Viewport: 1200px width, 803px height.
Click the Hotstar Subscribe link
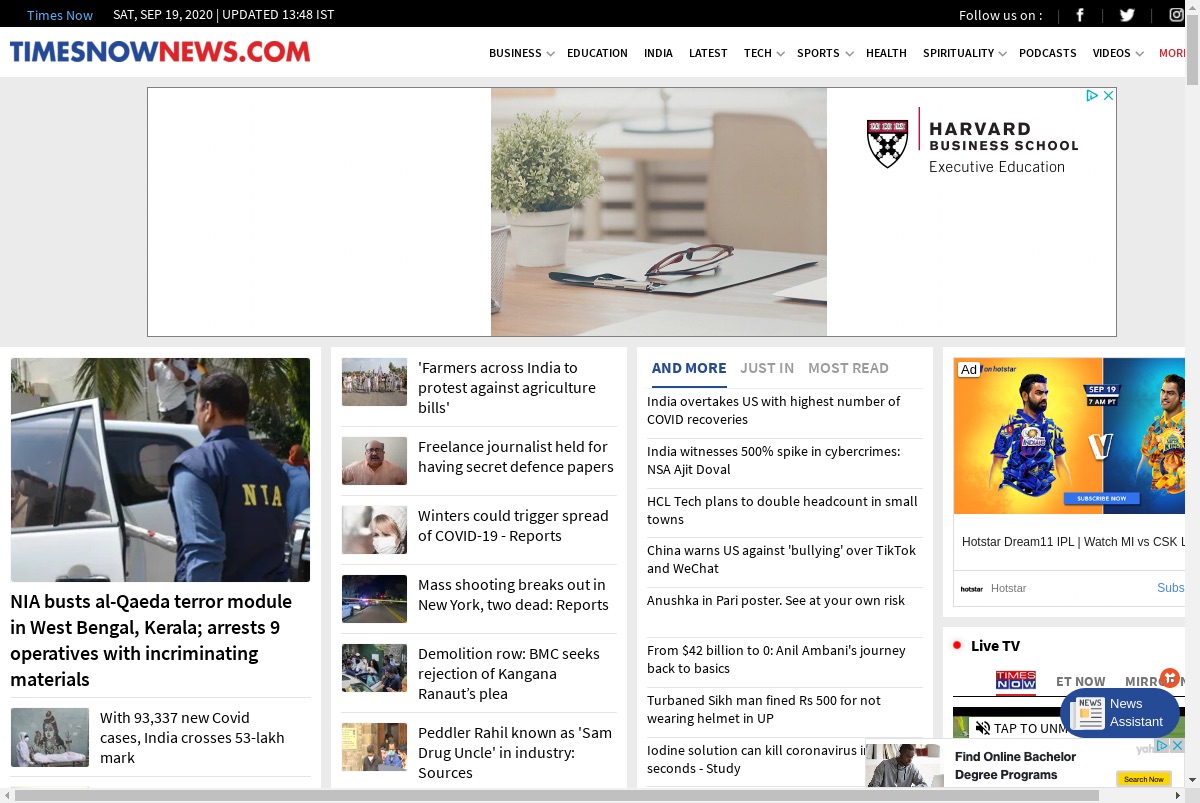point(1171,588)
